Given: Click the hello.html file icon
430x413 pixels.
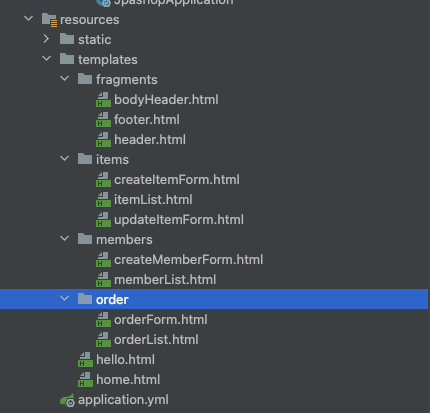Looking at the screenshot, I should pyautogui.click(x=85, y=360).
